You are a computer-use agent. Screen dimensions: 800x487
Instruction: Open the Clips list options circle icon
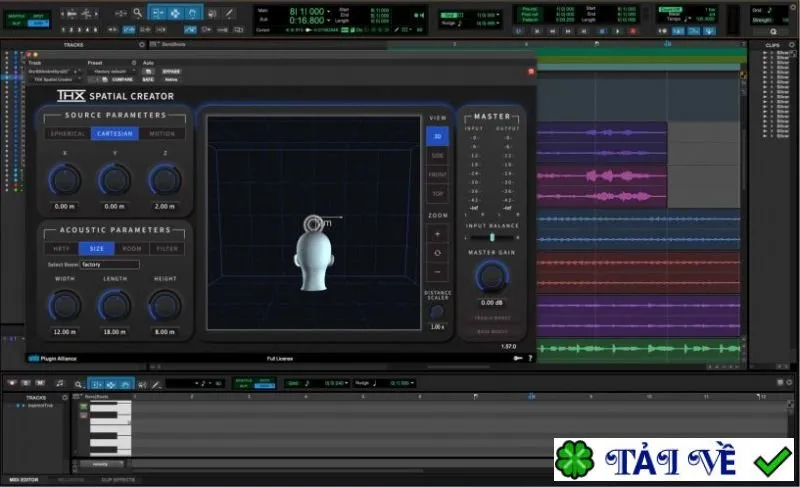792,45
